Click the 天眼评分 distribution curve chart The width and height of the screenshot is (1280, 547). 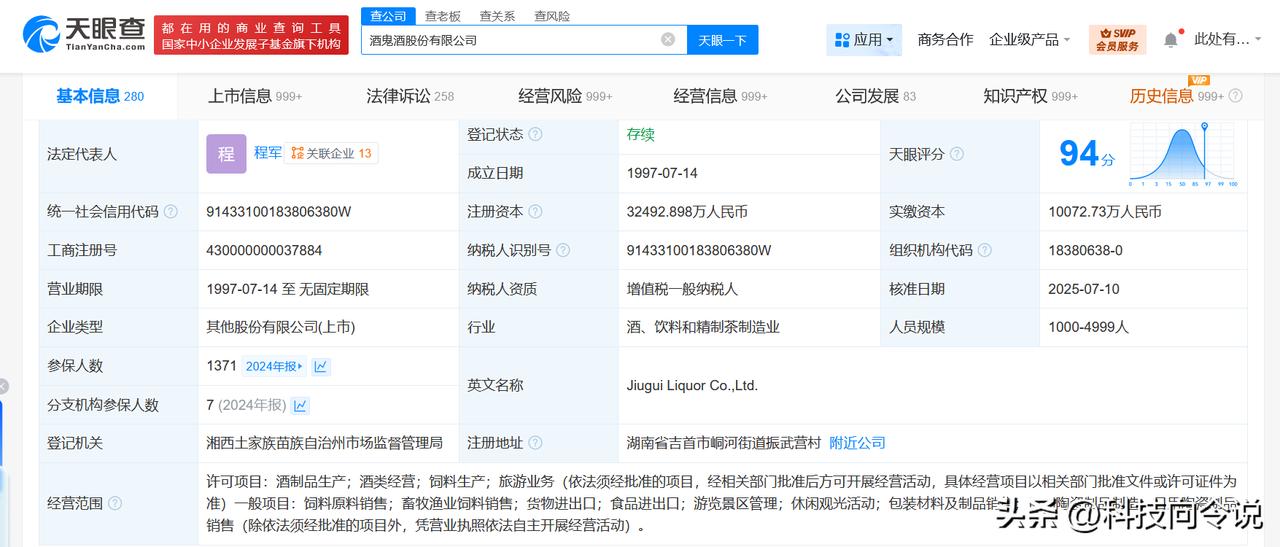(x=1184, y=155)
